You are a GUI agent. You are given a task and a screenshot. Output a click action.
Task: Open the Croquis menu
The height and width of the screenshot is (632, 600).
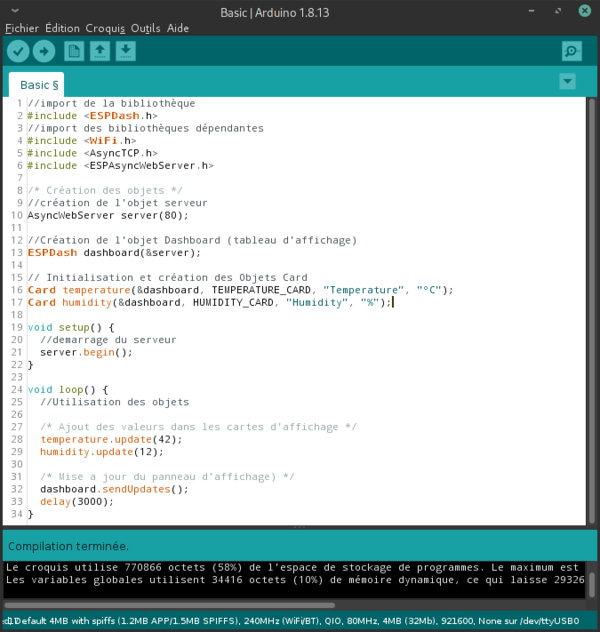pos(105,28)
